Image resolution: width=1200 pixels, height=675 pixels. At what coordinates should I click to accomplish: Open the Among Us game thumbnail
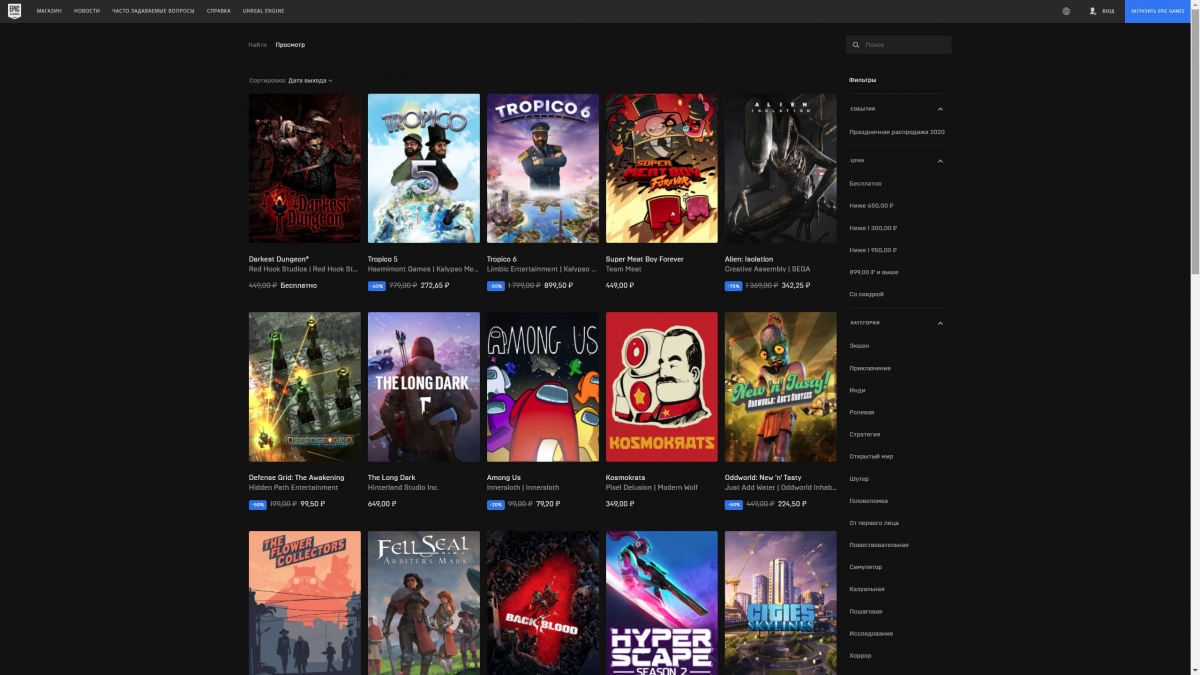542,386
